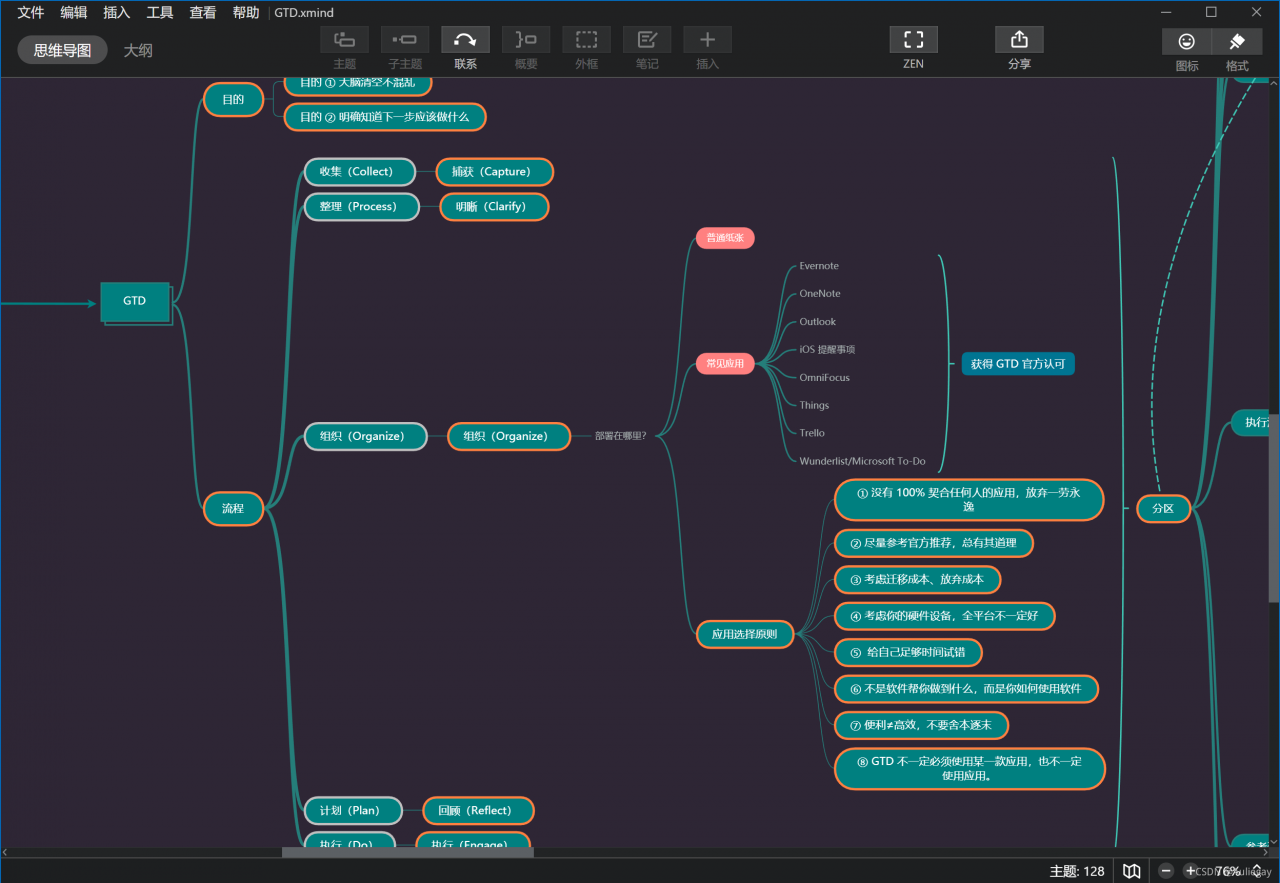
Task: Click the 主题 topic toolbar icon
Action: coord(344,40)
